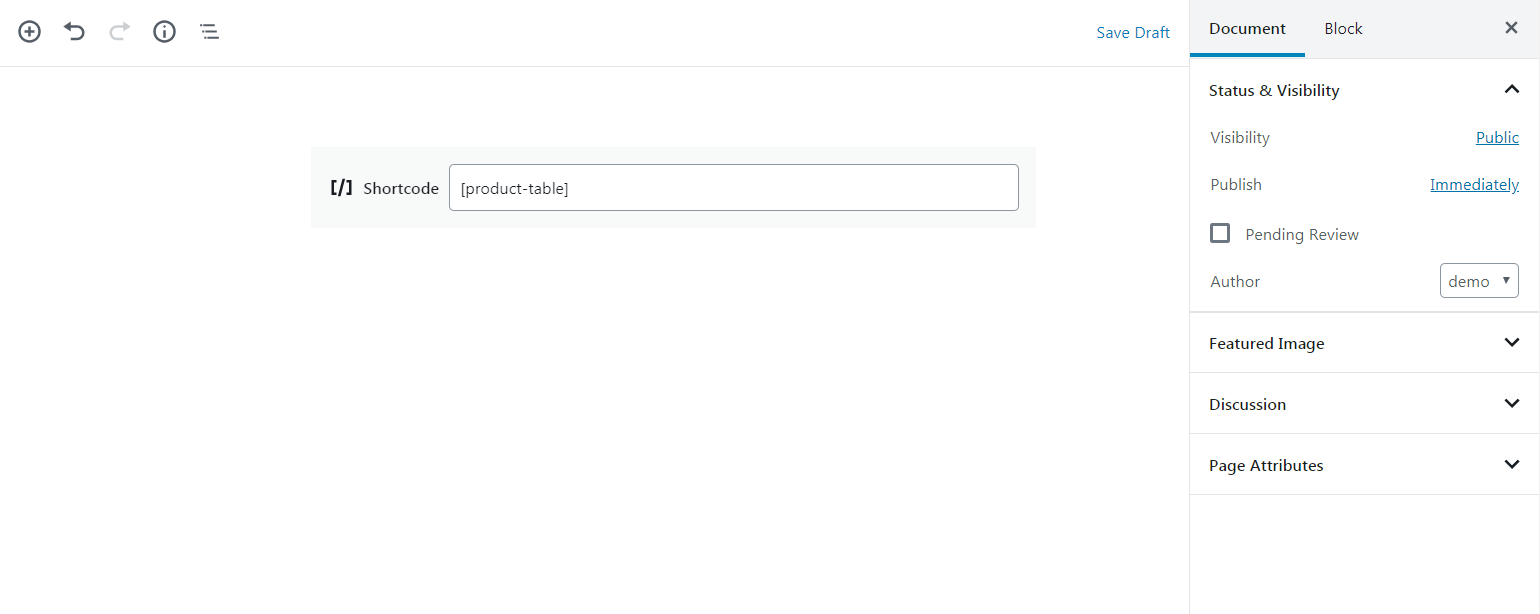Switch to the Document tab

click(1247, 28)
